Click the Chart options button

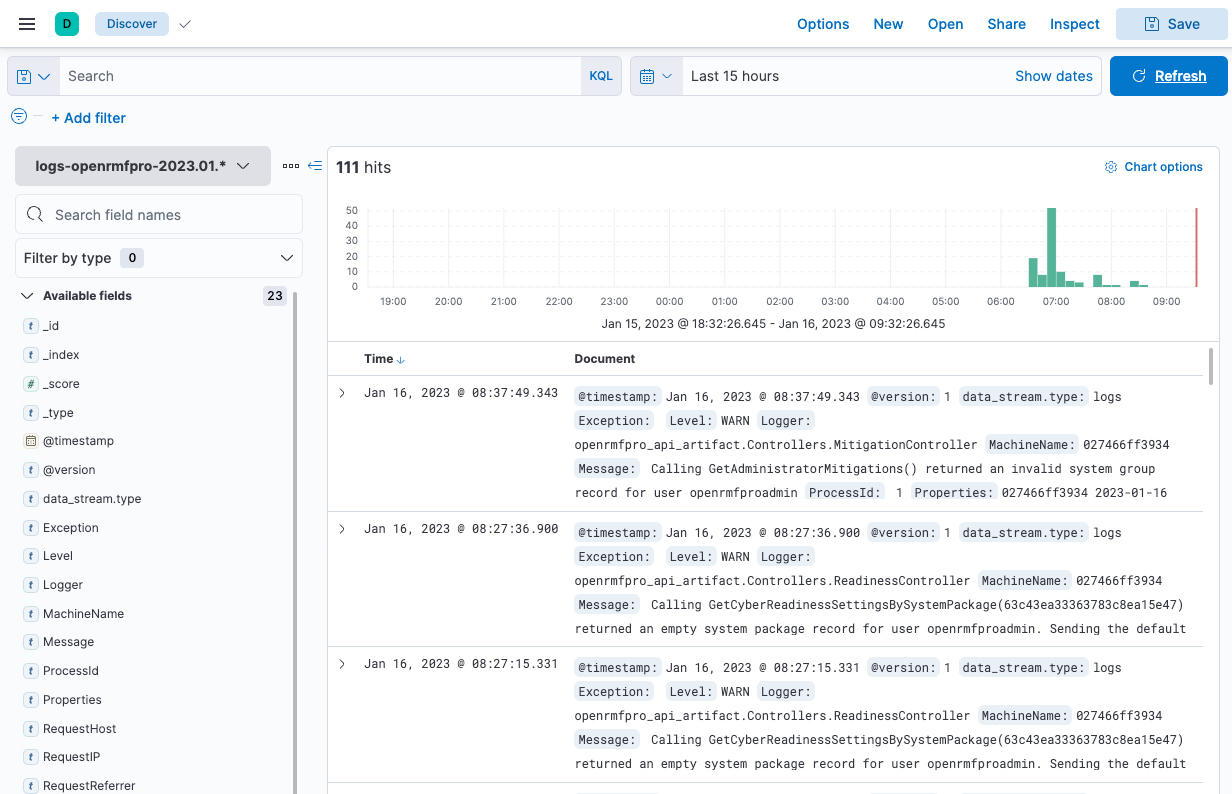(x=1154, y=167)
